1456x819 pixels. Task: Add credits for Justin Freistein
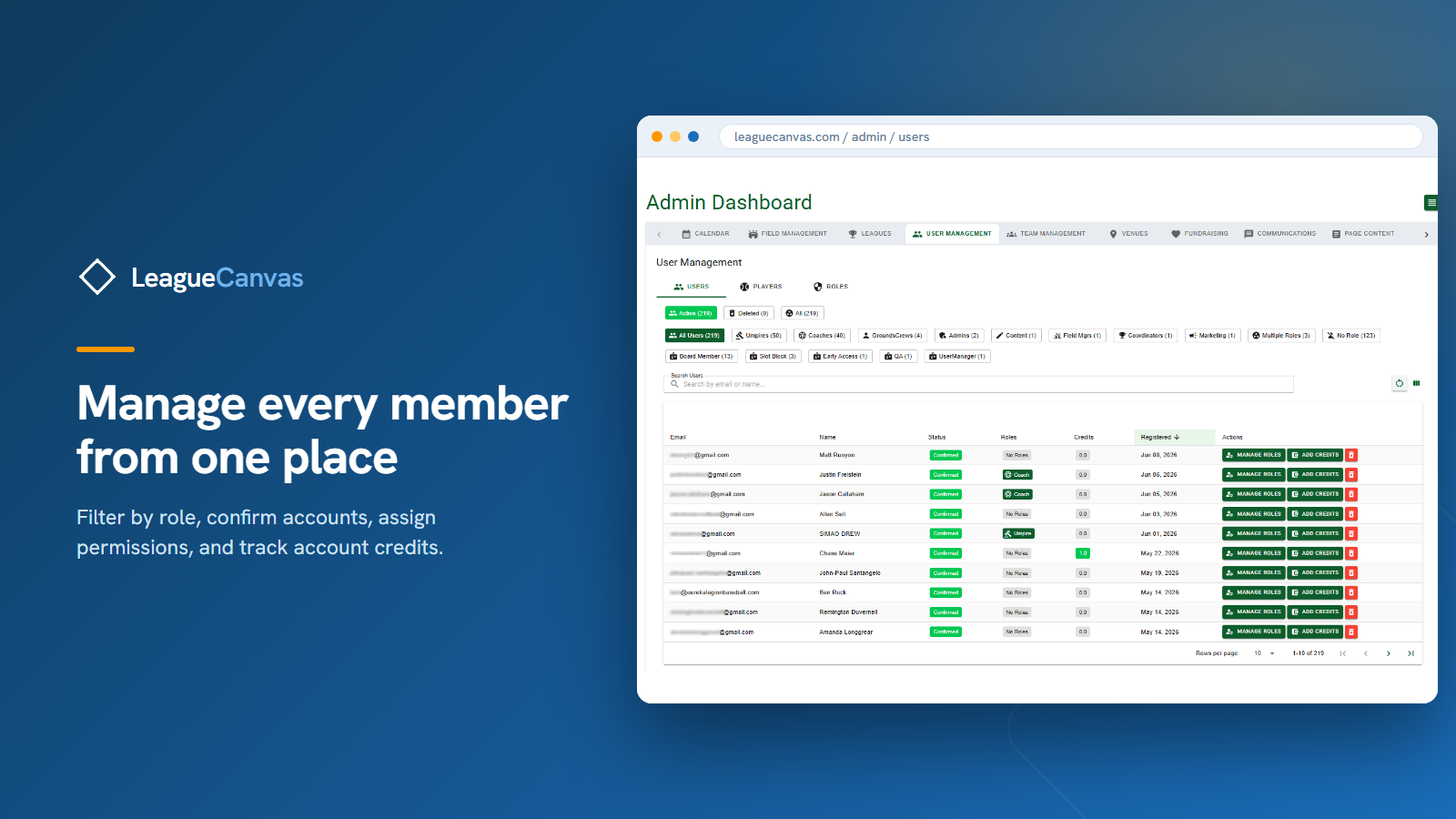(x=1316, y=475)
